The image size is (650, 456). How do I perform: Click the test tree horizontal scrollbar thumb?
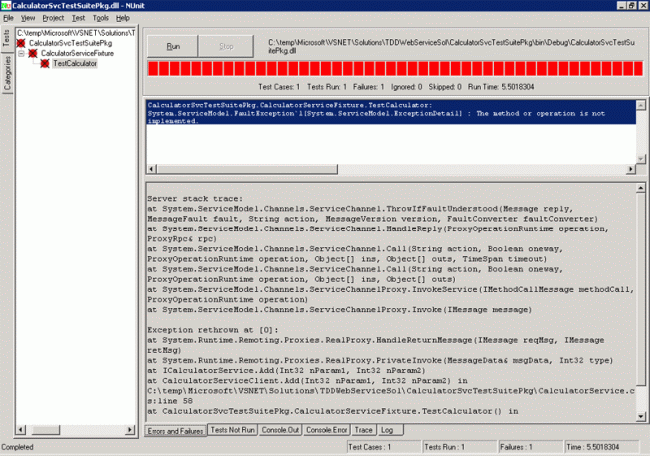[46, 430]
